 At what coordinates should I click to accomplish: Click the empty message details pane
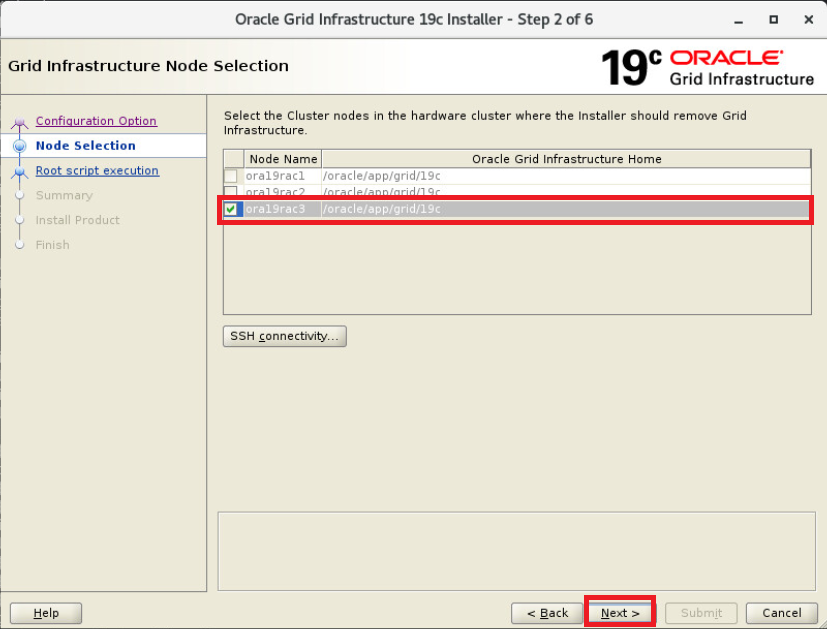click(516, 551)
